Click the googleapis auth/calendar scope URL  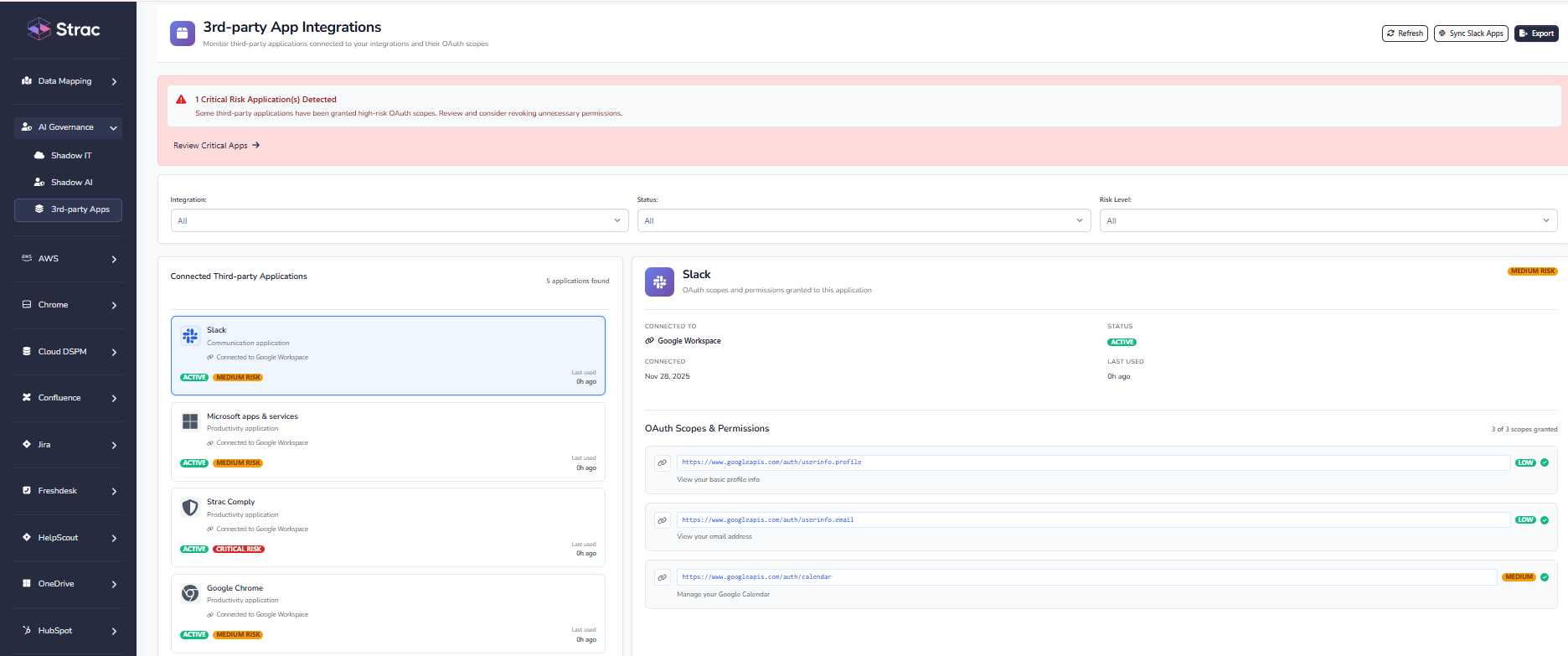[756, 577]
